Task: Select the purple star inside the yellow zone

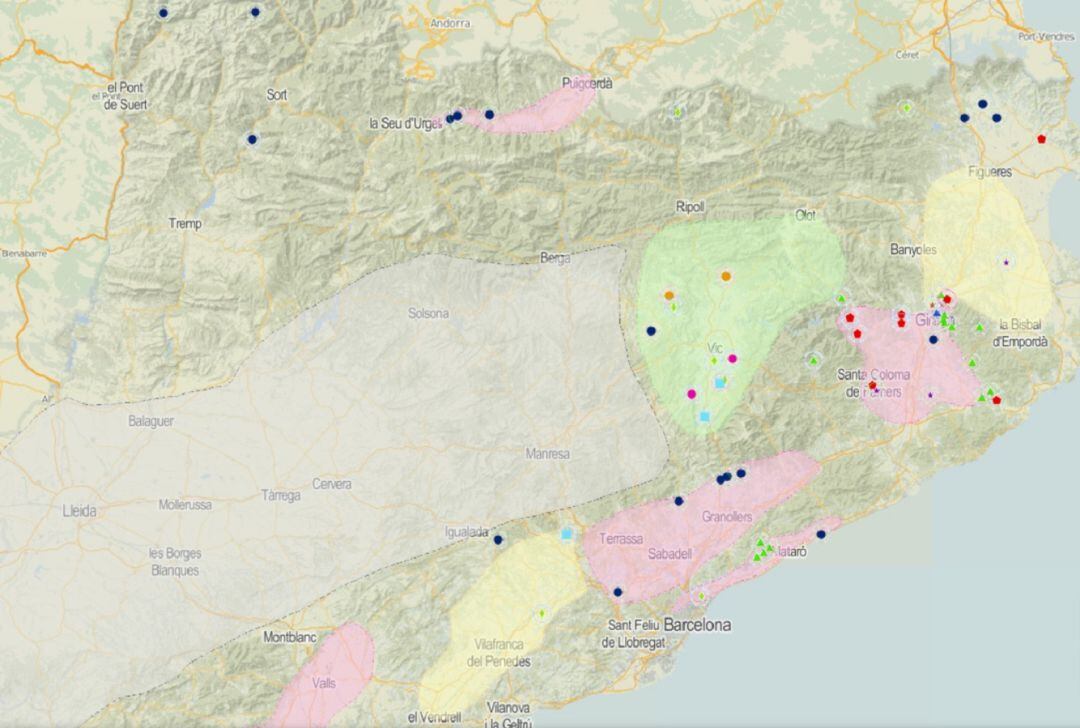Action: tap(1005, 262)
